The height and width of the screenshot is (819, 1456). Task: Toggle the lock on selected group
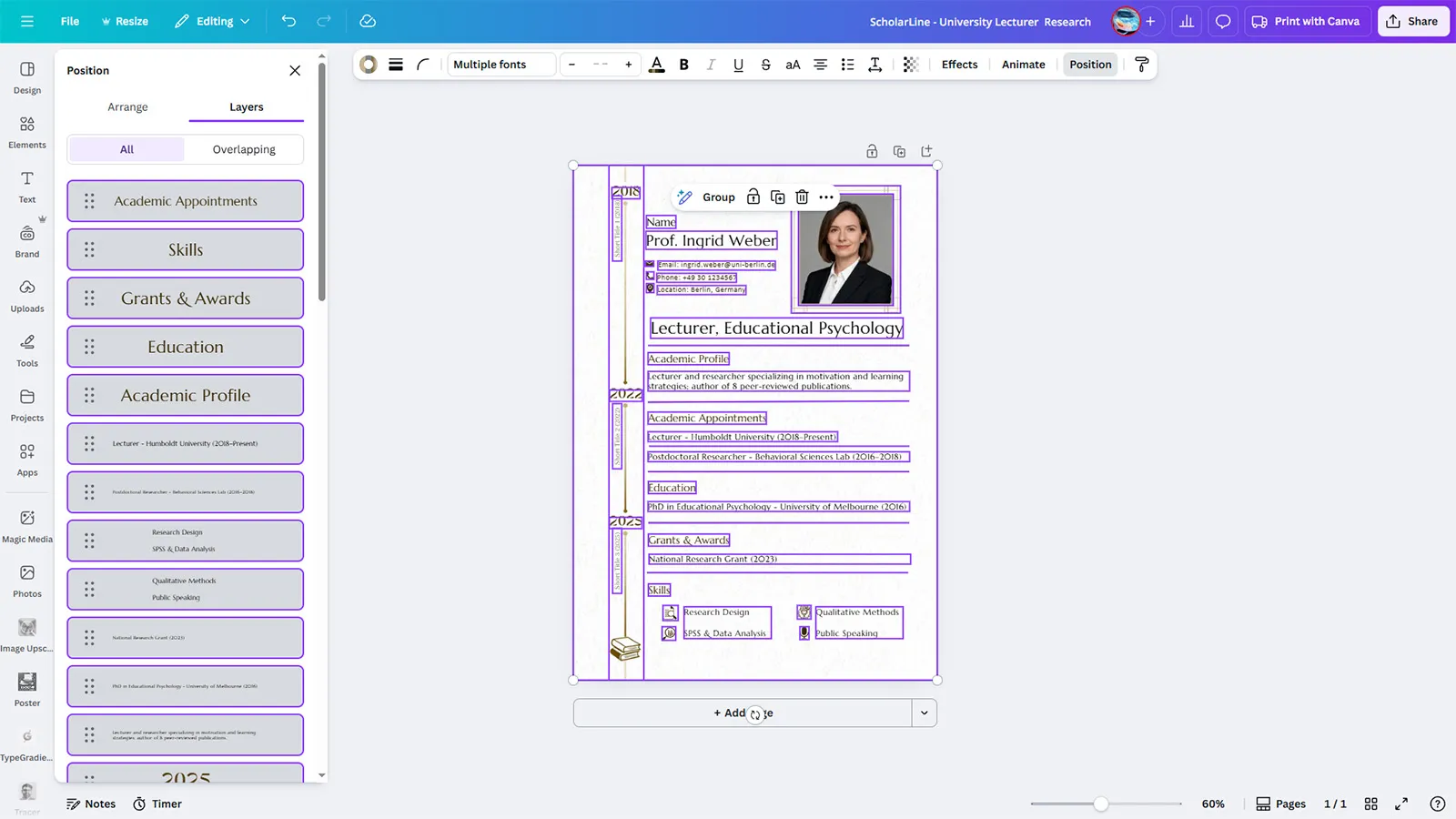point(753,197)
